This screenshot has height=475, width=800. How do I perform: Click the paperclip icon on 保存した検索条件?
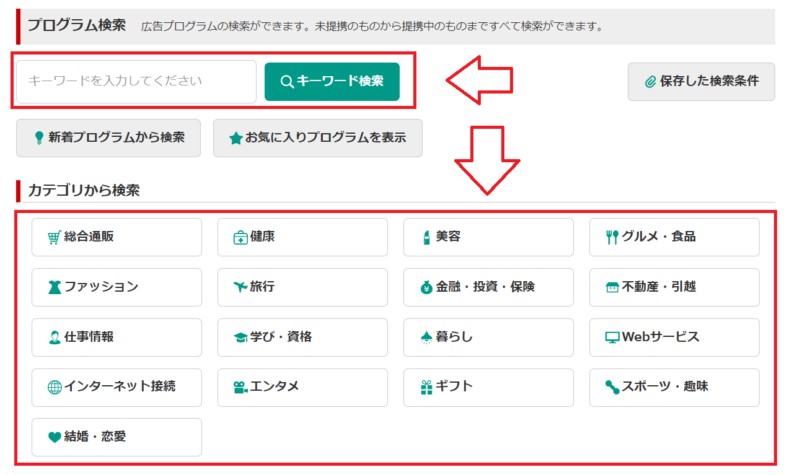[650, 82]
